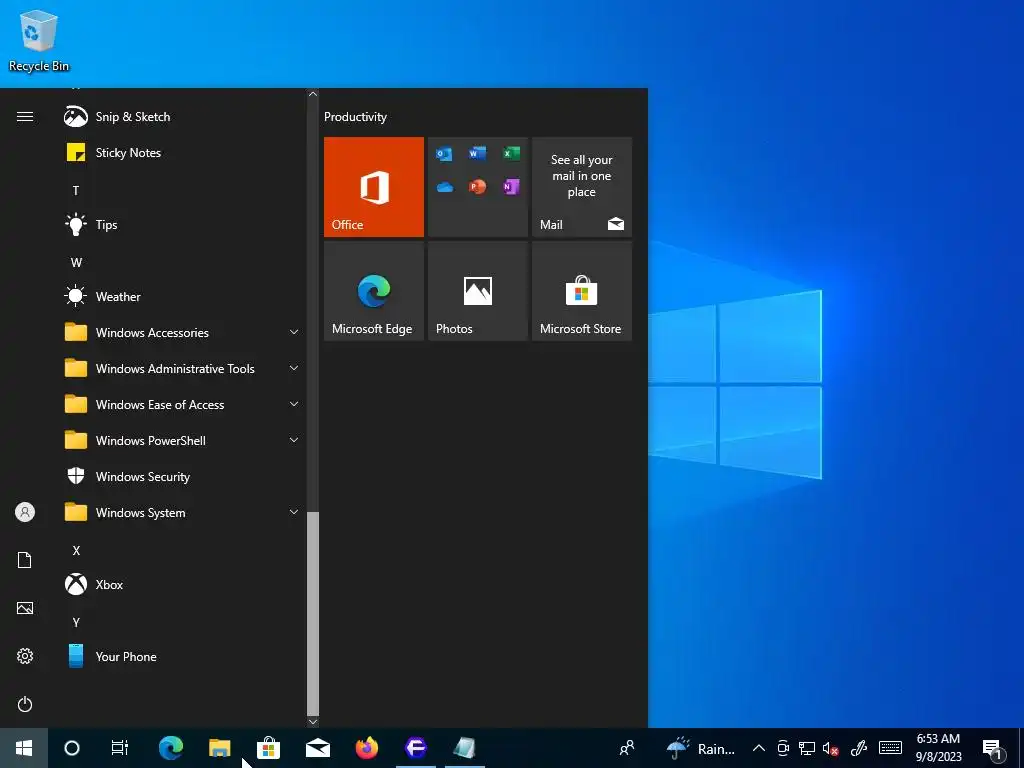This screenshot has height=768, width=1024.
Task: Open Documents from Start sidebar
Action: (25, 560)
